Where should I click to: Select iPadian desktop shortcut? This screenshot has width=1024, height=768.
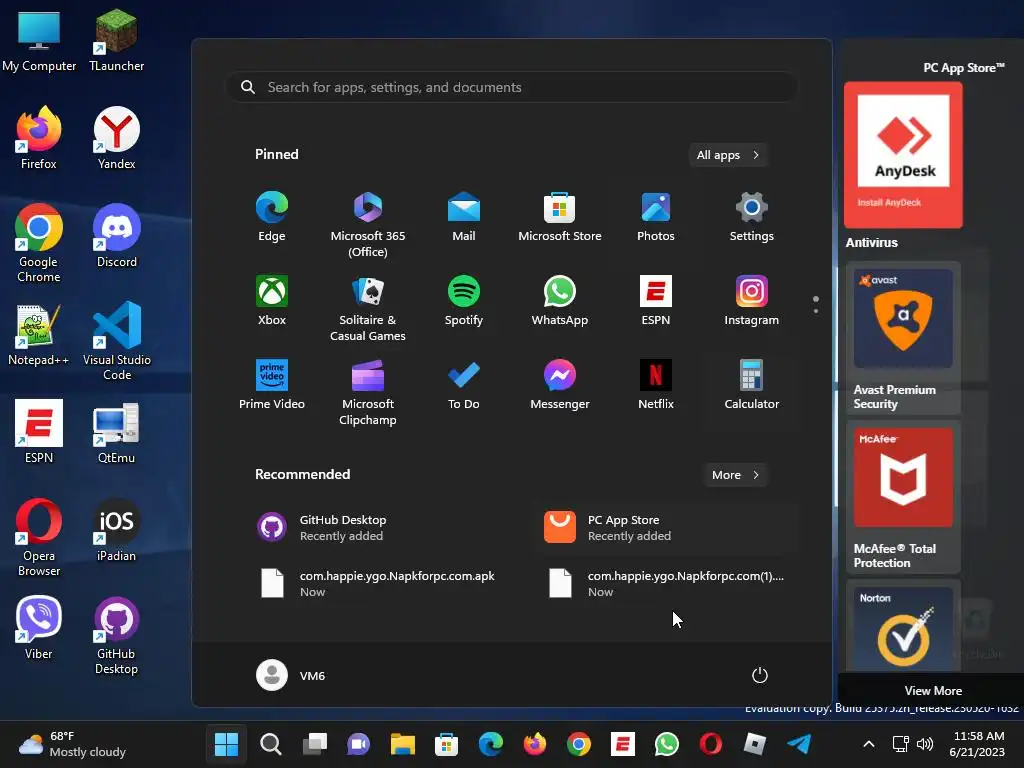pos(116,530)
